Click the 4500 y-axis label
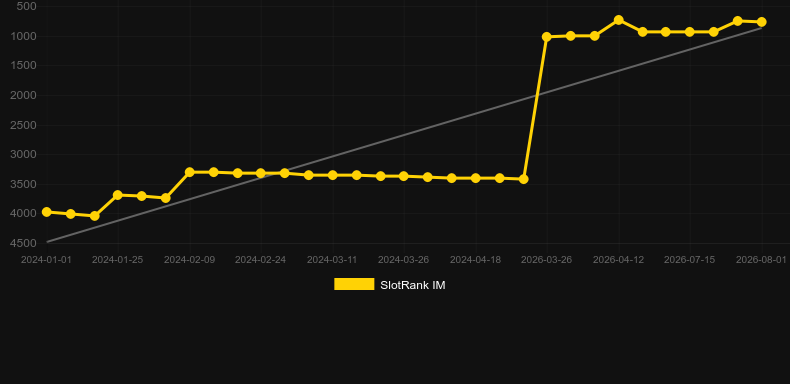 (24, 243)
